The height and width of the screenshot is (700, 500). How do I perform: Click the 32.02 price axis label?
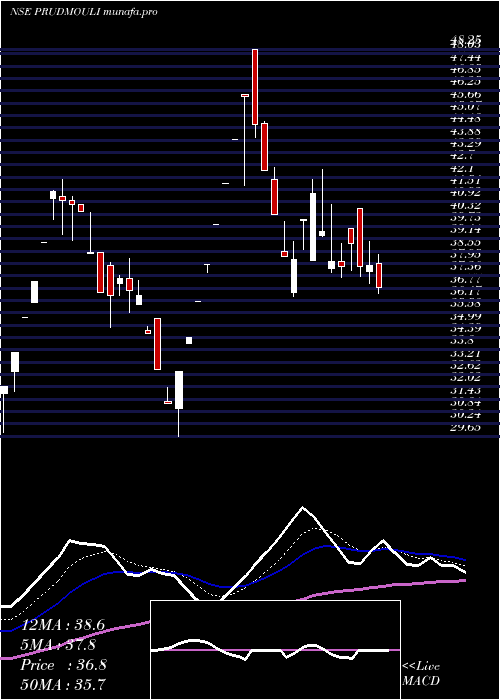[x=465, y=378]
